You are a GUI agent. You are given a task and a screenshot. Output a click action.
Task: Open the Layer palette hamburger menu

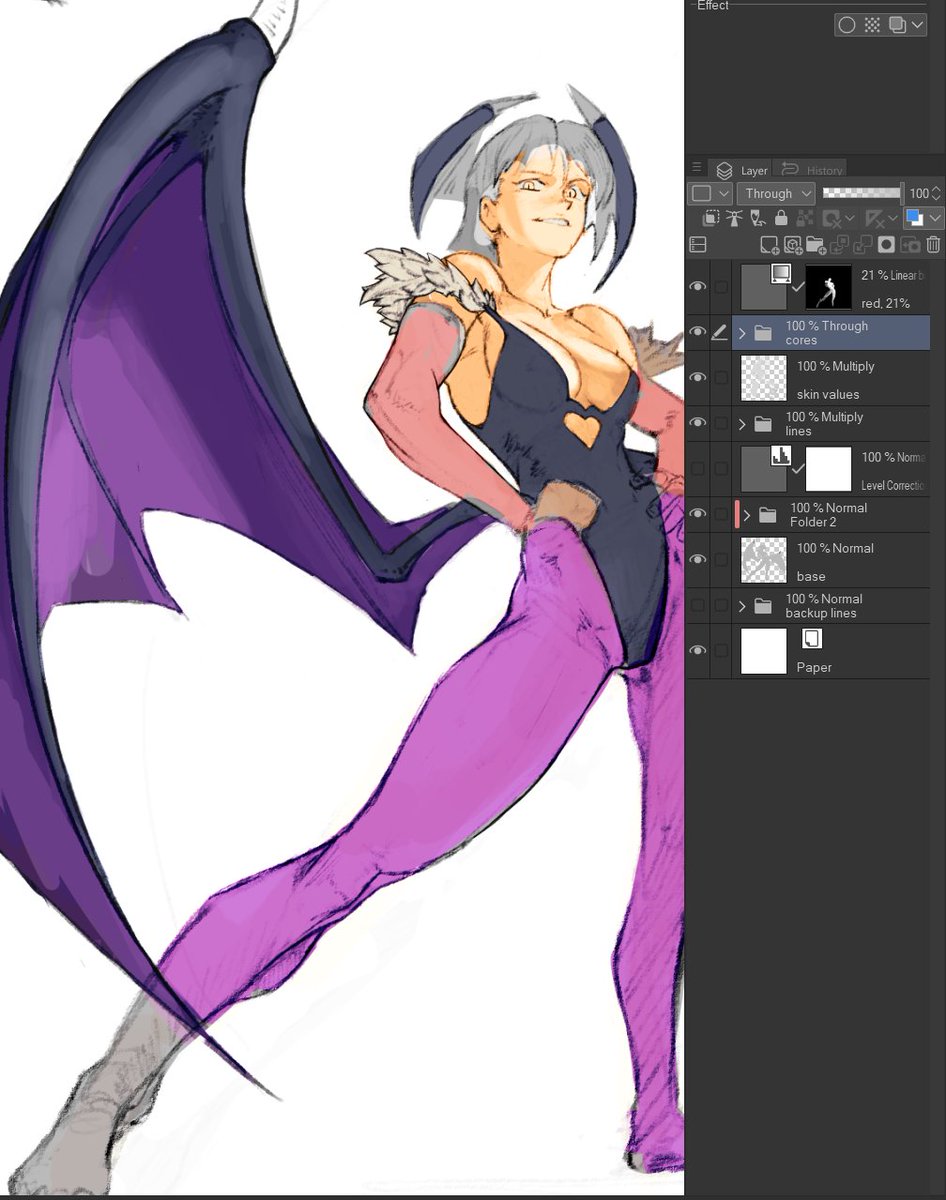[x=697, y=169]
